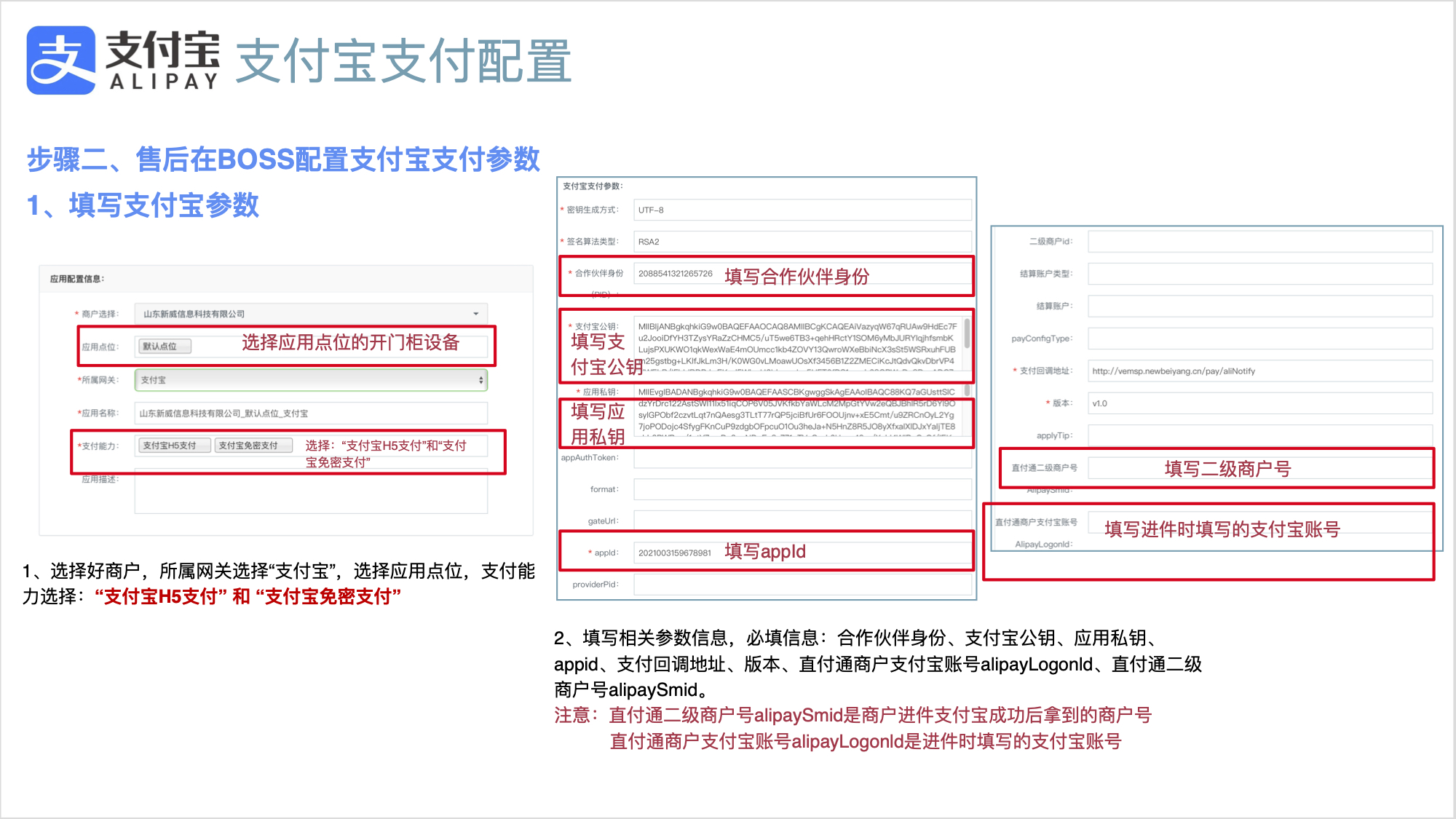This screenshot has width=1456, height=819.
Task: Click the 密钥生成方式 field showing UTF-8
Action: (x=802, y=210)
